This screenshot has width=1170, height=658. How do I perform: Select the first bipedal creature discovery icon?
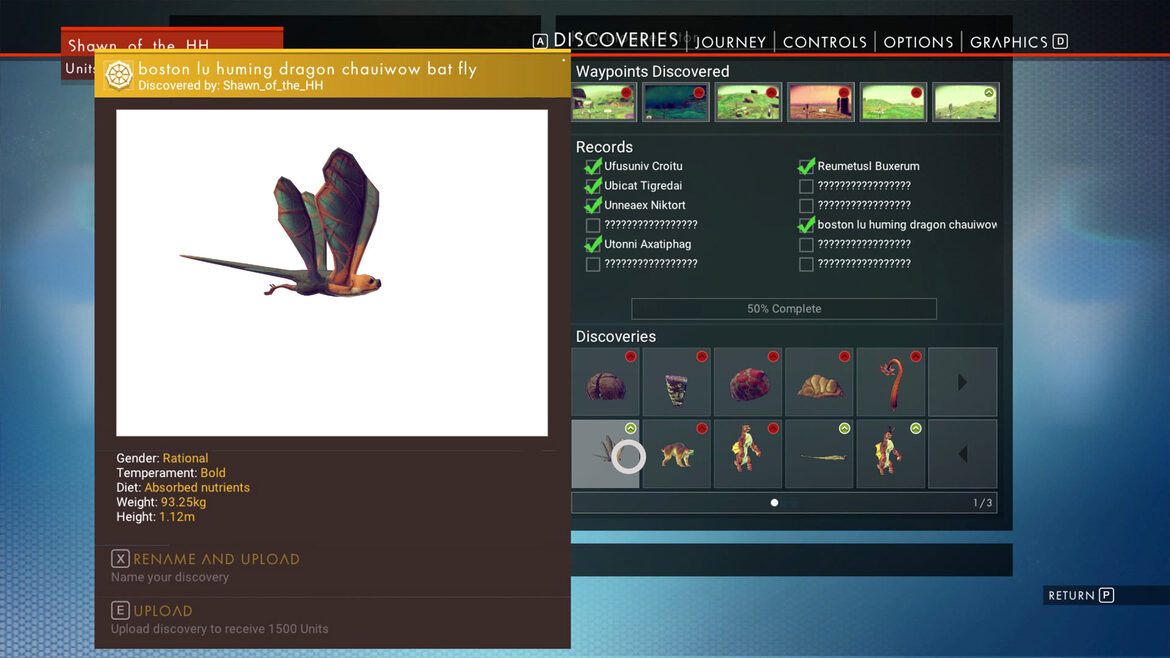748,454
